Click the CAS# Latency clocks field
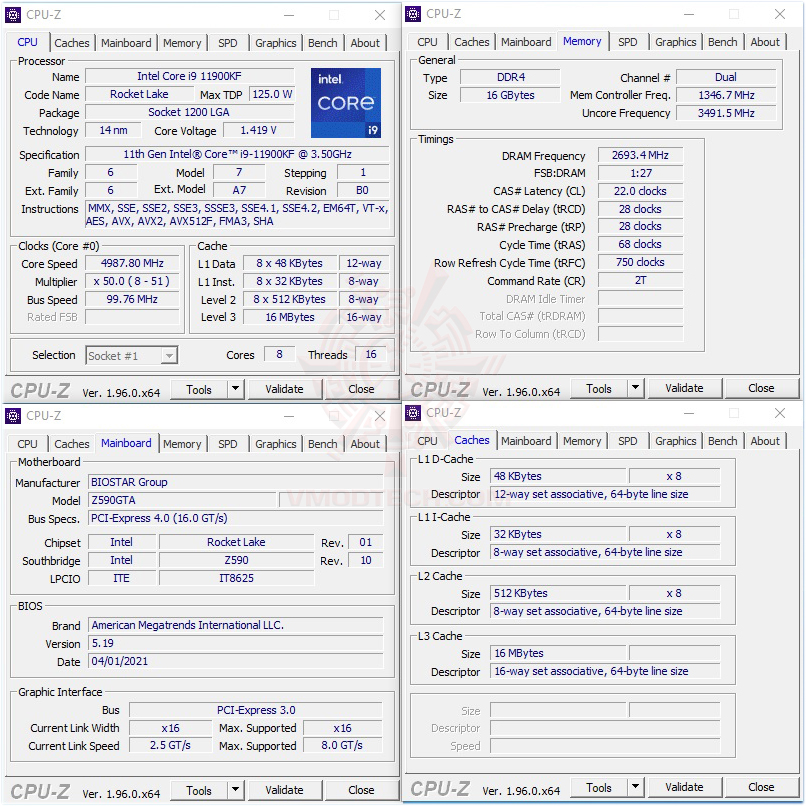This screenshot has width=806, height=806. point(639,190)
